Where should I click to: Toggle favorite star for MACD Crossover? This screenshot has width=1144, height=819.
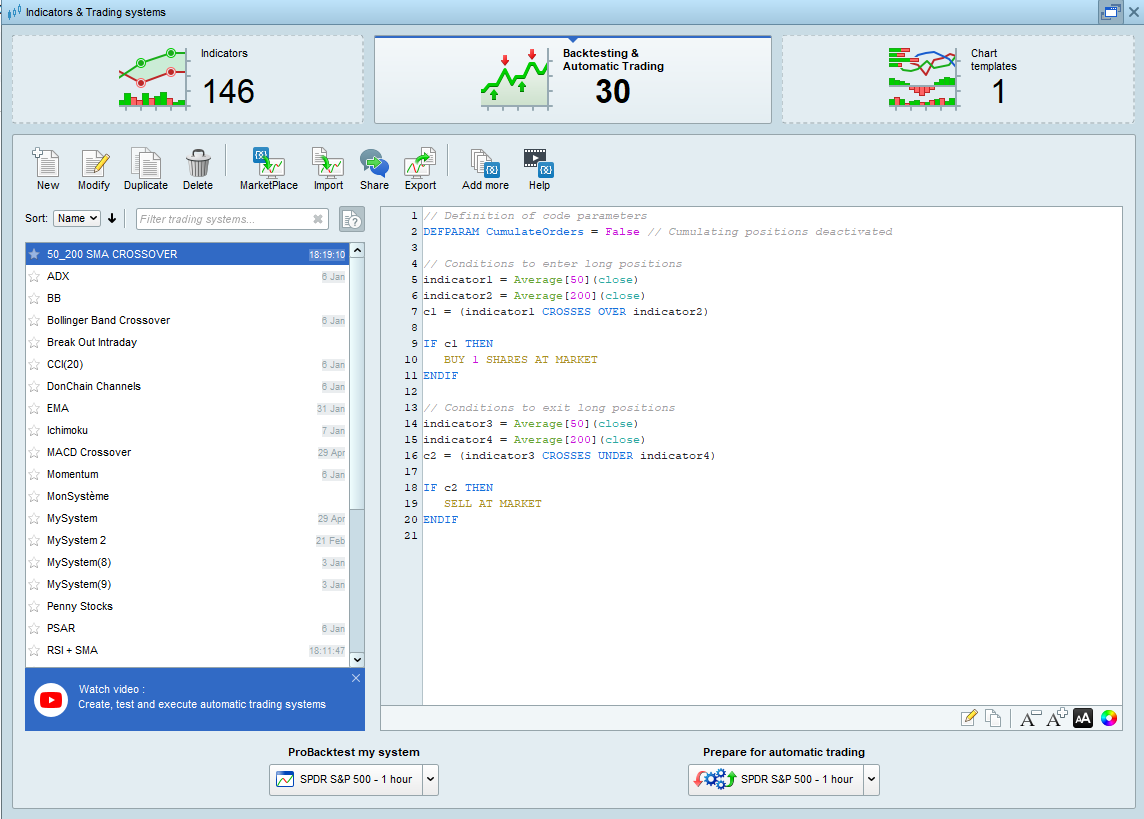coord(34,453)
